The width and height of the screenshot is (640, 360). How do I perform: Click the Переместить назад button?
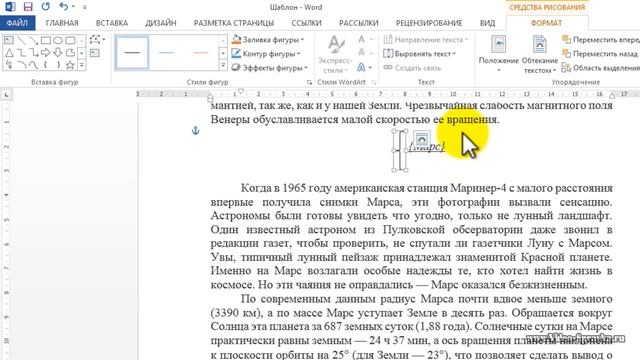(x=600, y=53)
